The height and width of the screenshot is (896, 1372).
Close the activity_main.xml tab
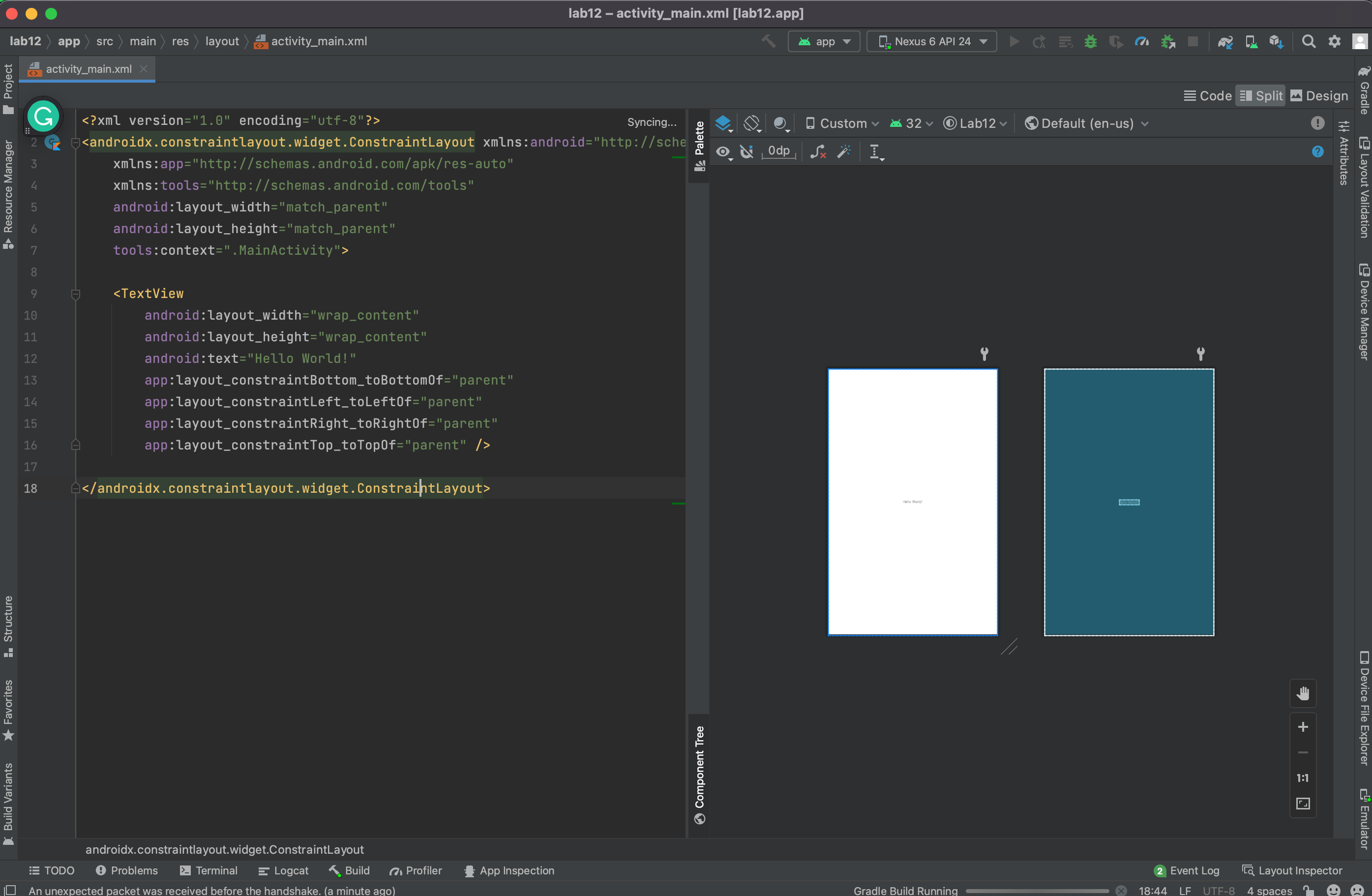[x=144, y=69]
